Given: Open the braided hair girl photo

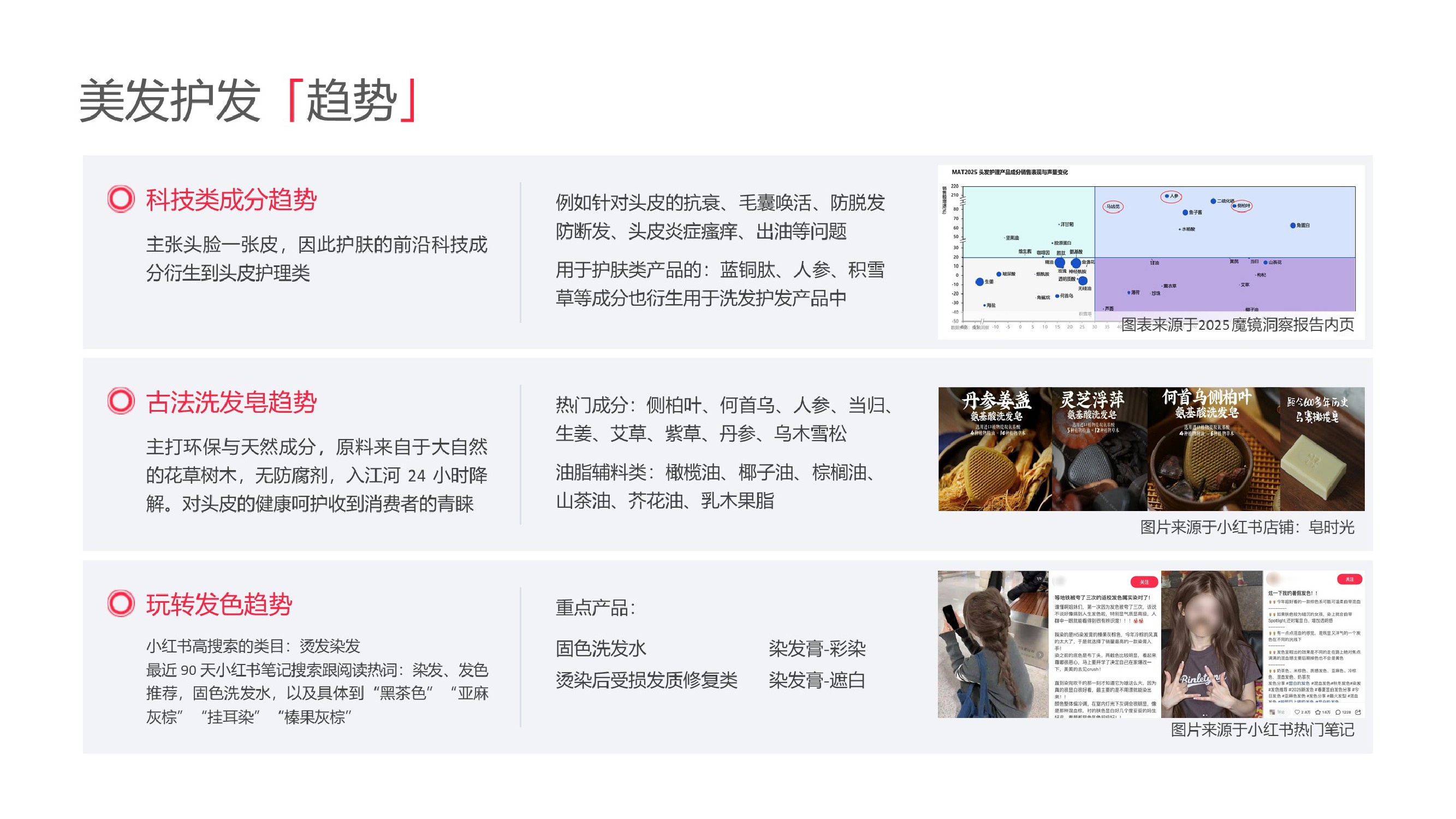Looking at the screenshot, I should (993, 644).
